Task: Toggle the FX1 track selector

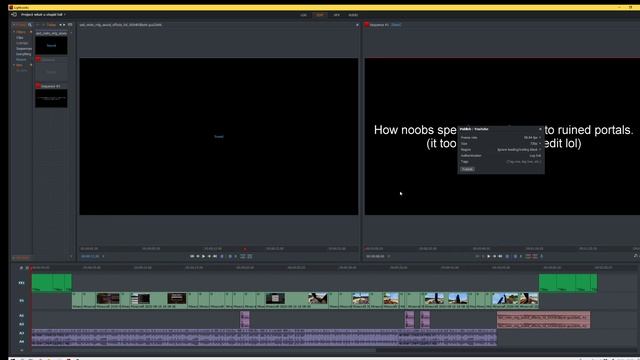Action: coord(21,282)
